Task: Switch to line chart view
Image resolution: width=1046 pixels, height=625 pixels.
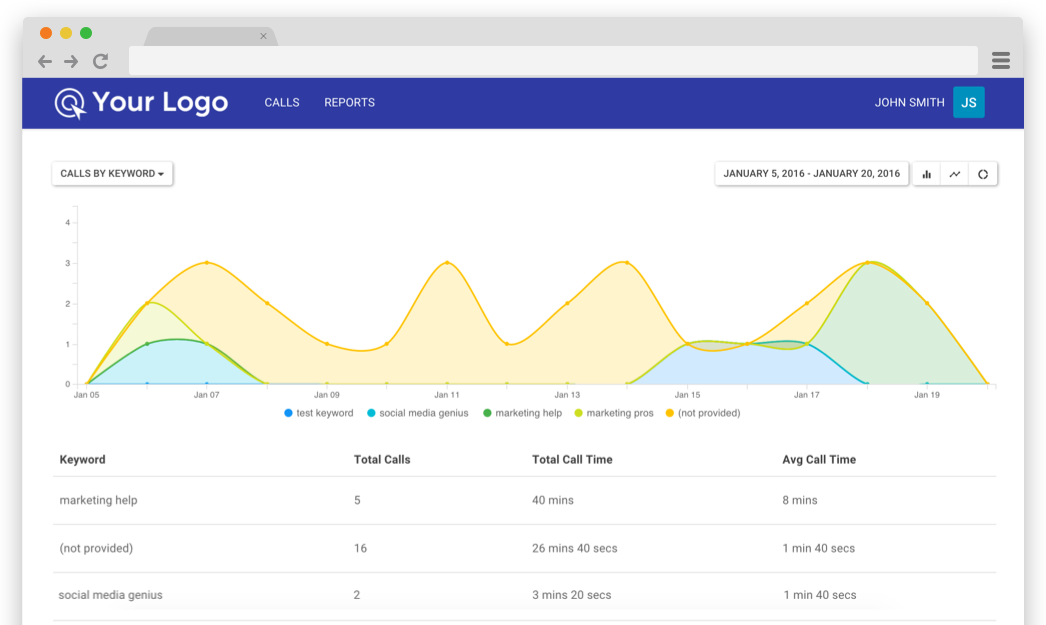Action: [x=955, y=174]
